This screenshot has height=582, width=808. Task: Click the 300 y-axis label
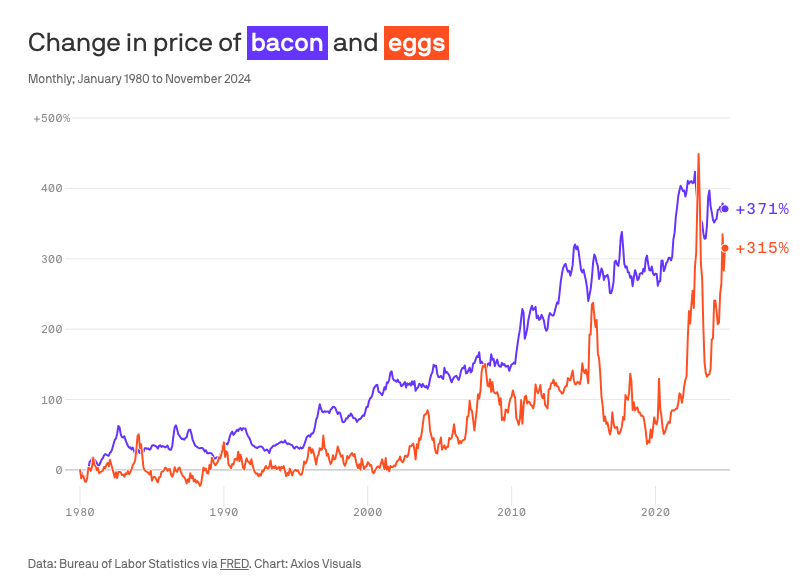(52, 259)
